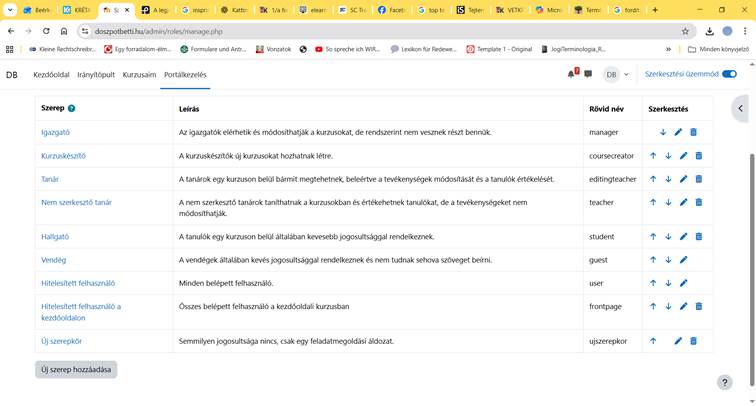Move the Vendég role up
Image resolution: width=756 pixels, height=406 pixels.
pos(653,259)
